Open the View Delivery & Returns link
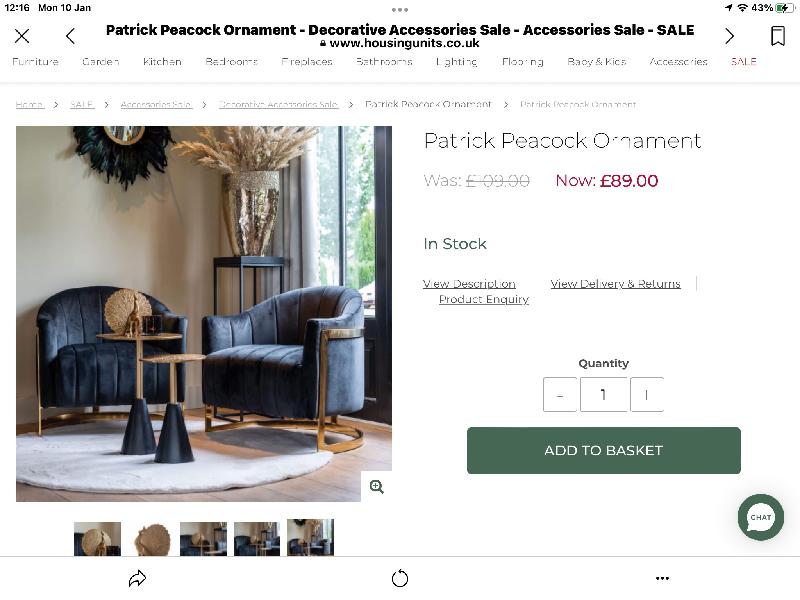This screenshot has height=600, width=800. [x=615, y=284]
